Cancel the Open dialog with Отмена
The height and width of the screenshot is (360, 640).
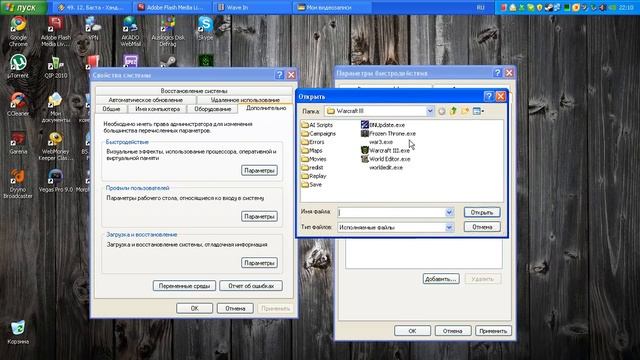tap(482, 227)
